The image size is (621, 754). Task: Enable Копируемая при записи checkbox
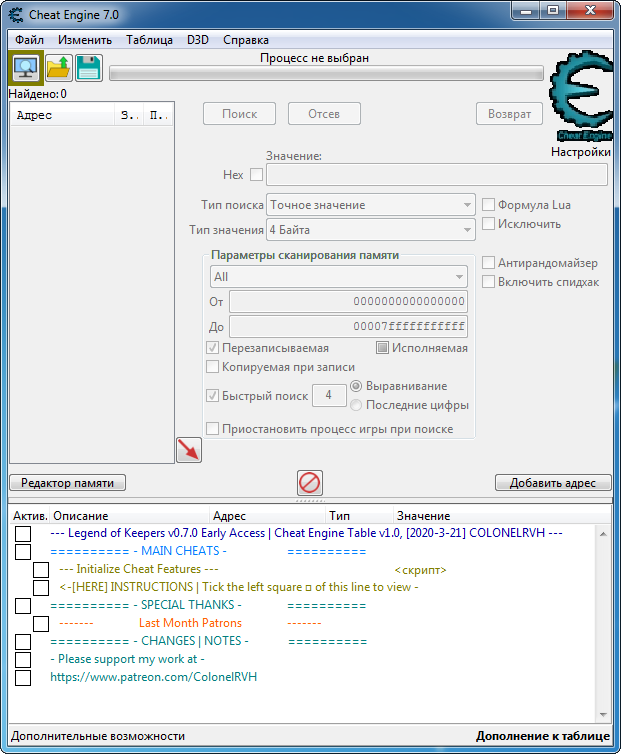(212, 367)
